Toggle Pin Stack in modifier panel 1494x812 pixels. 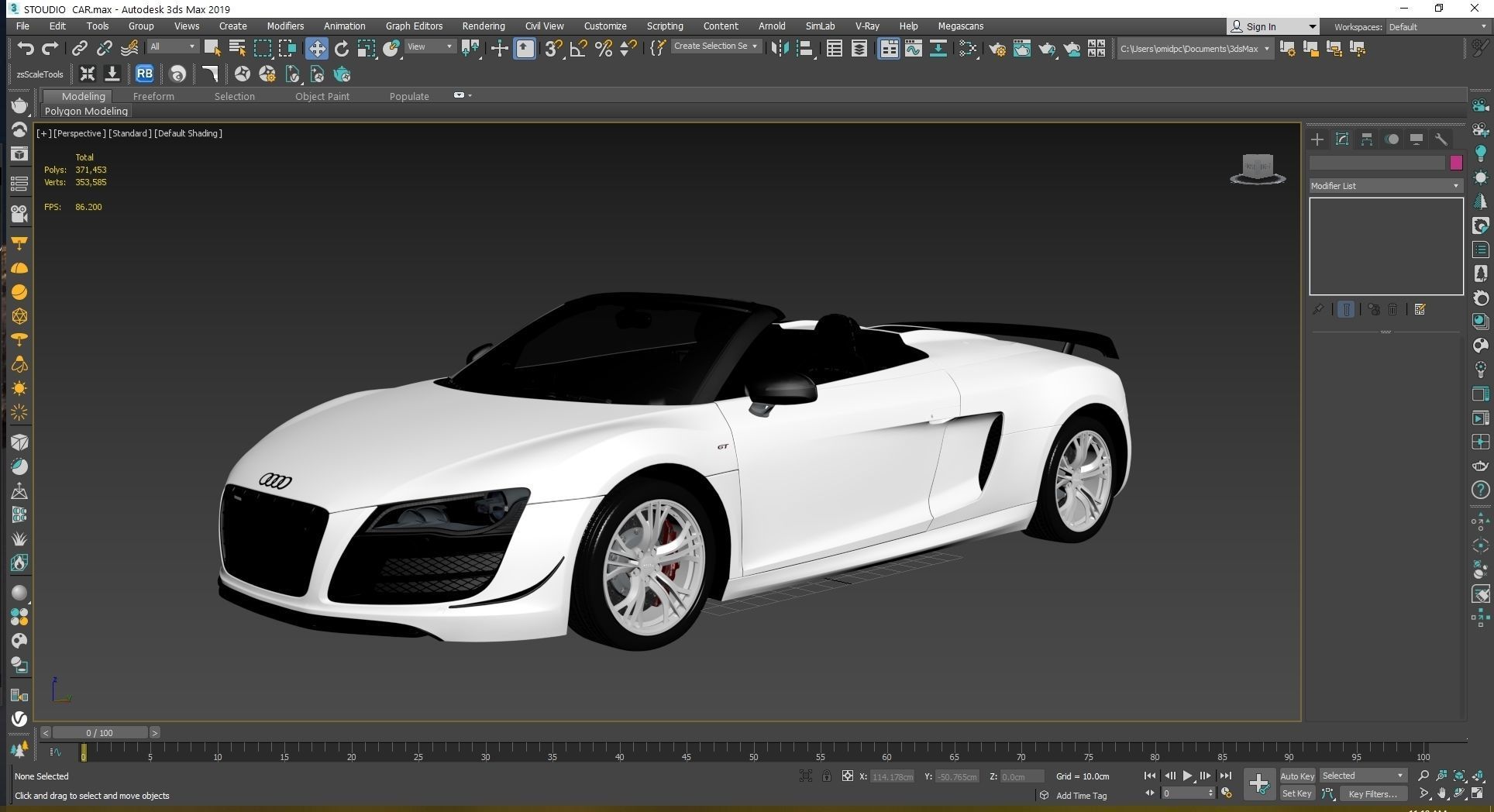pyautogui.click(x=1318, y=309)
